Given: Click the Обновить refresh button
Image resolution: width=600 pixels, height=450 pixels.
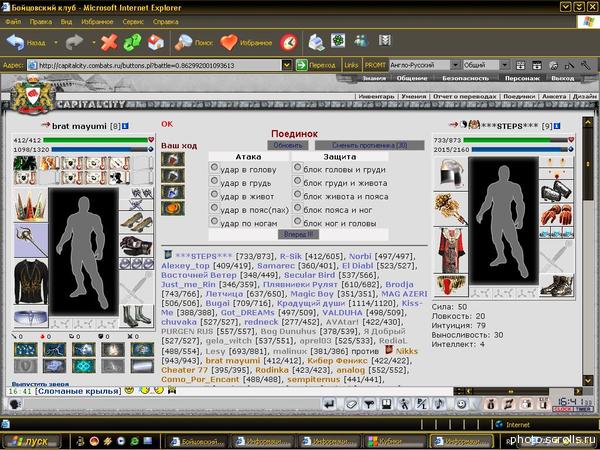Looking at the screenshot, I should (x=288, y=145).
